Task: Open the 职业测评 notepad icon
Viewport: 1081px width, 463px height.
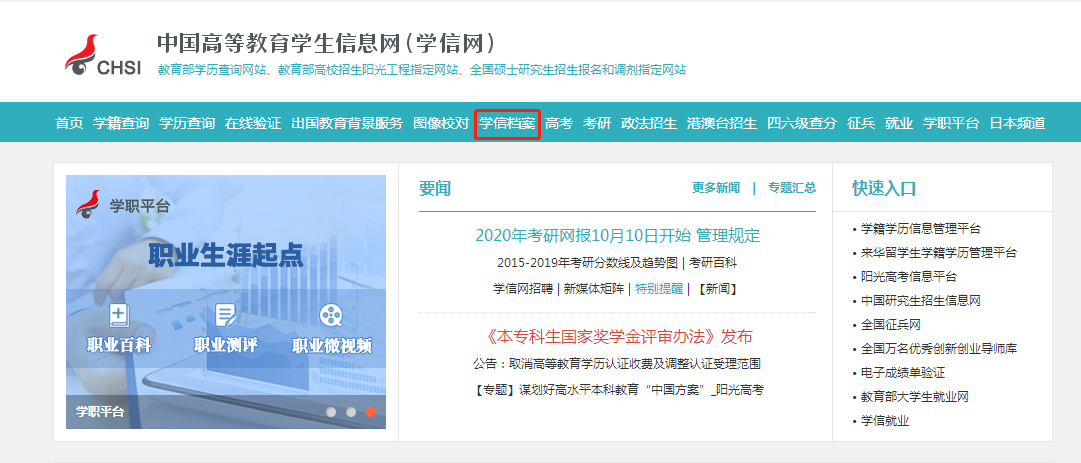Action: tap(226, 316)
